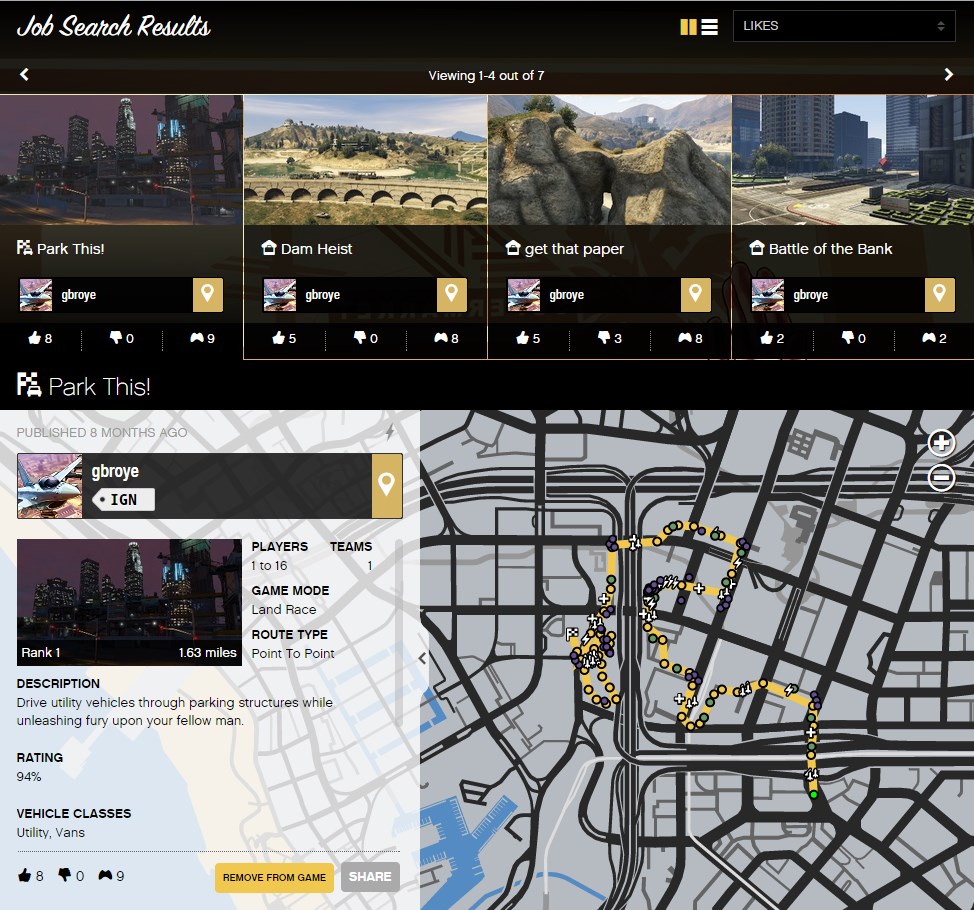The width and height of the screenshot is (974, 910).
Task: Click the race finish flag marker on map
Action: tap(571, 634)
